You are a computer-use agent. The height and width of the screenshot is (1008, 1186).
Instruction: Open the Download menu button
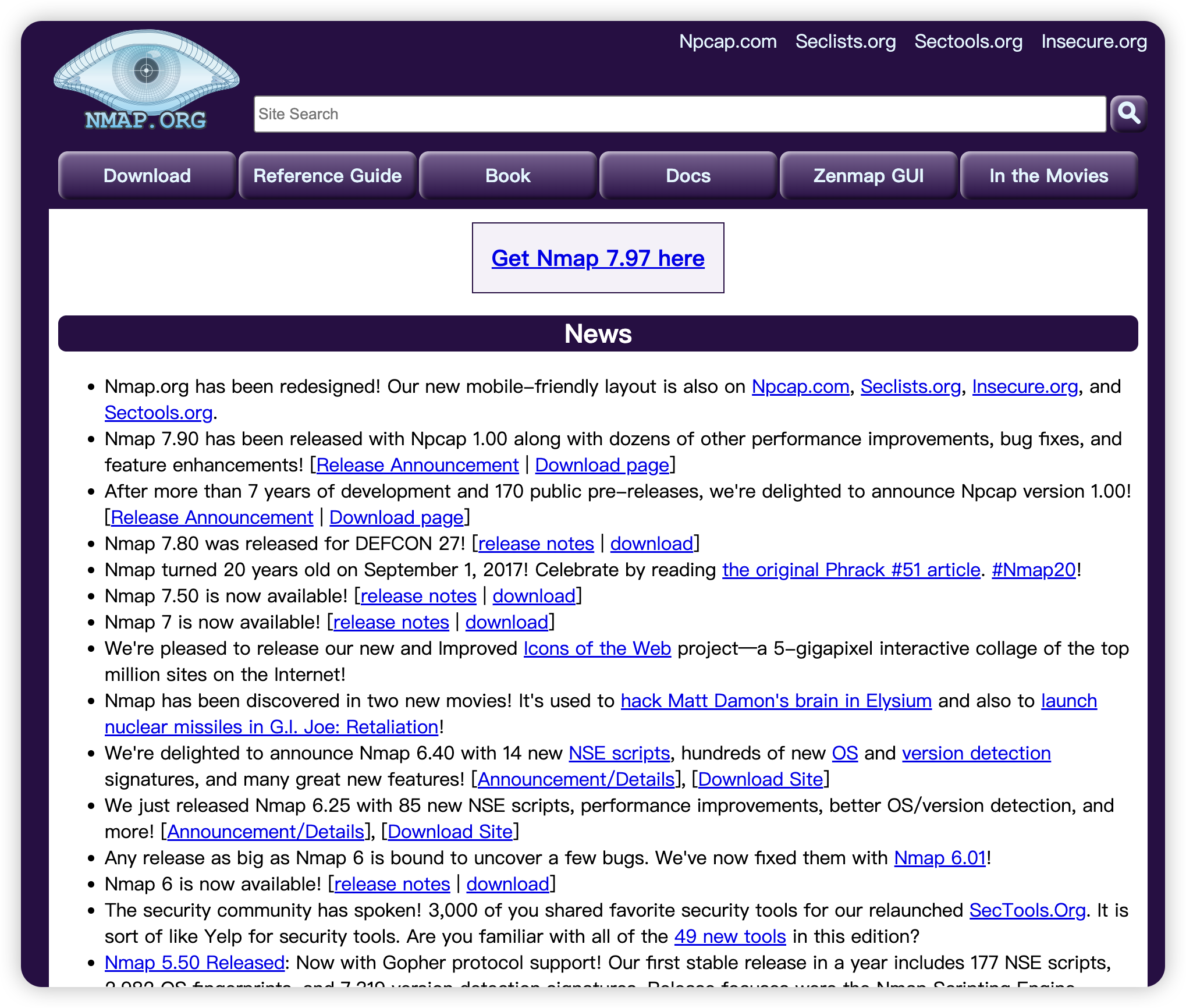pyautogui.click(x=147, y=176)
